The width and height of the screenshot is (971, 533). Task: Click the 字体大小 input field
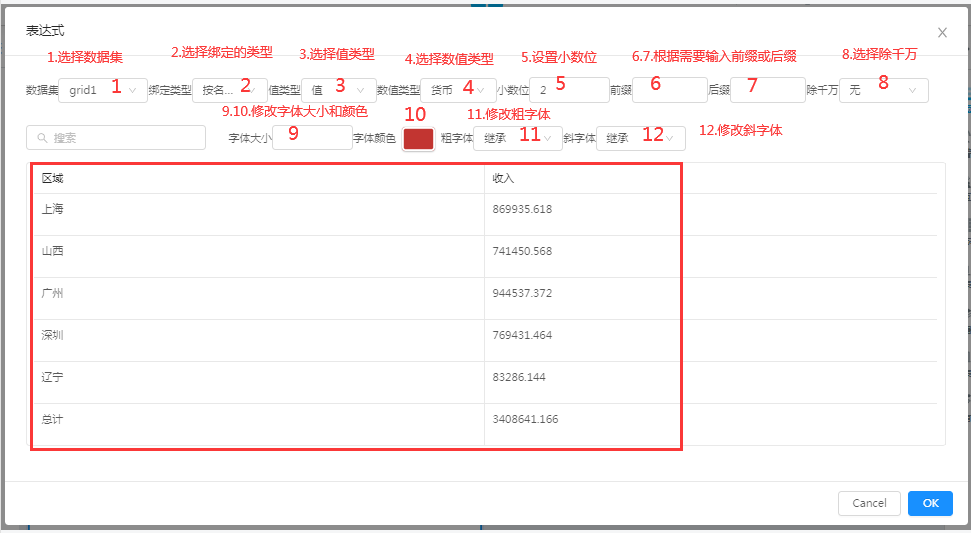(x=312, y=137)
